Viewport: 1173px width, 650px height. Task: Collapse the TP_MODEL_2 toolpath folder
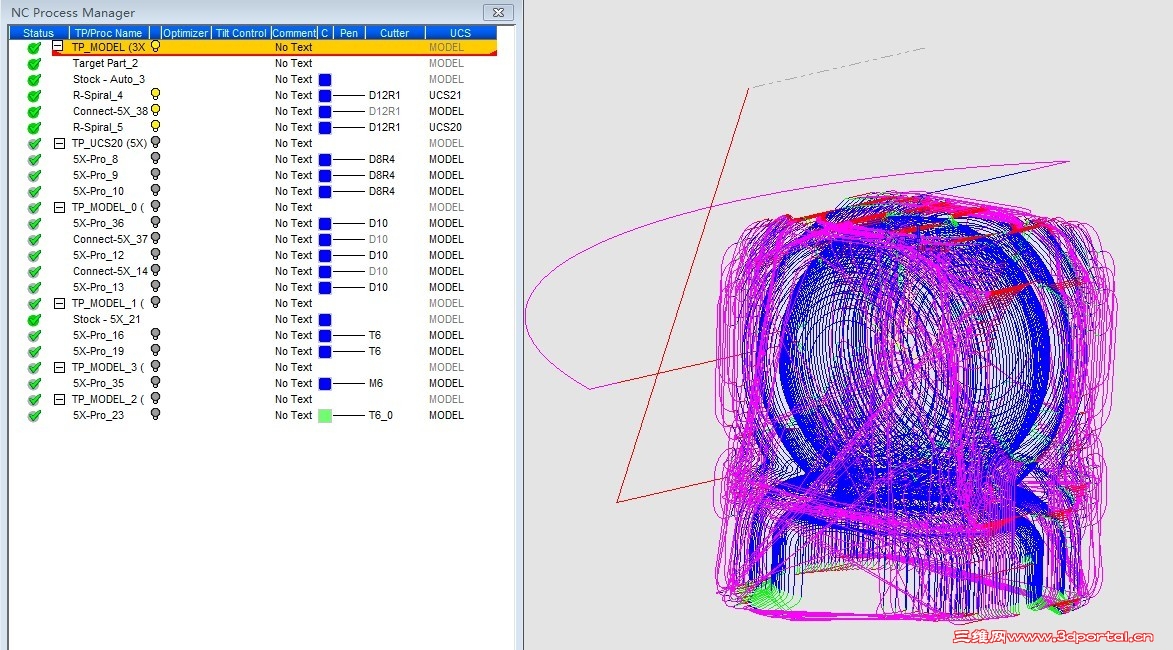[59, 399]
